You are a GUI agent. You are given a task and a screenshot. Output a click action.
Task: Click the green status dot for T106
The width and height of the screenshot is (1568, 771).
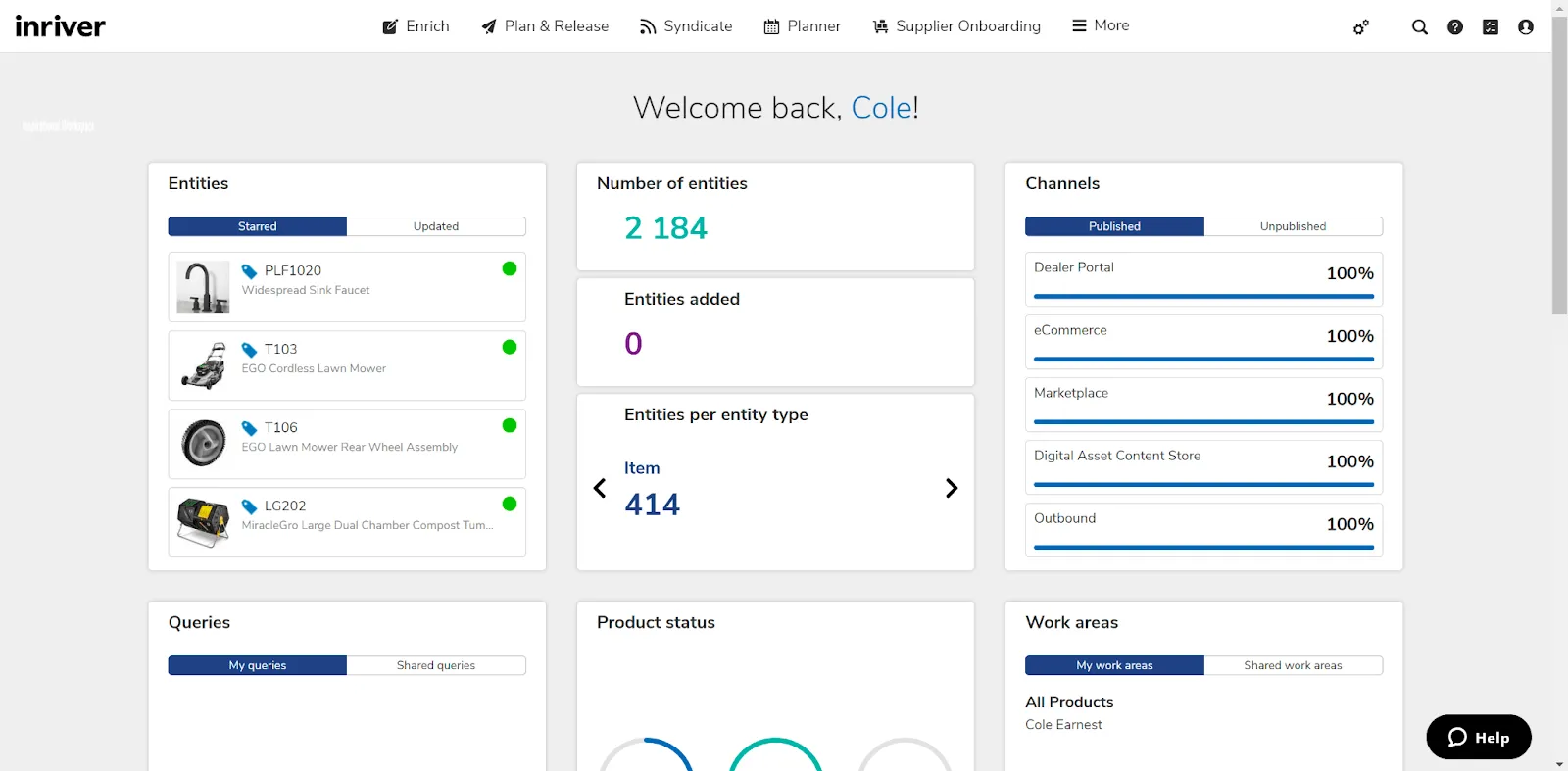[510, 425]
